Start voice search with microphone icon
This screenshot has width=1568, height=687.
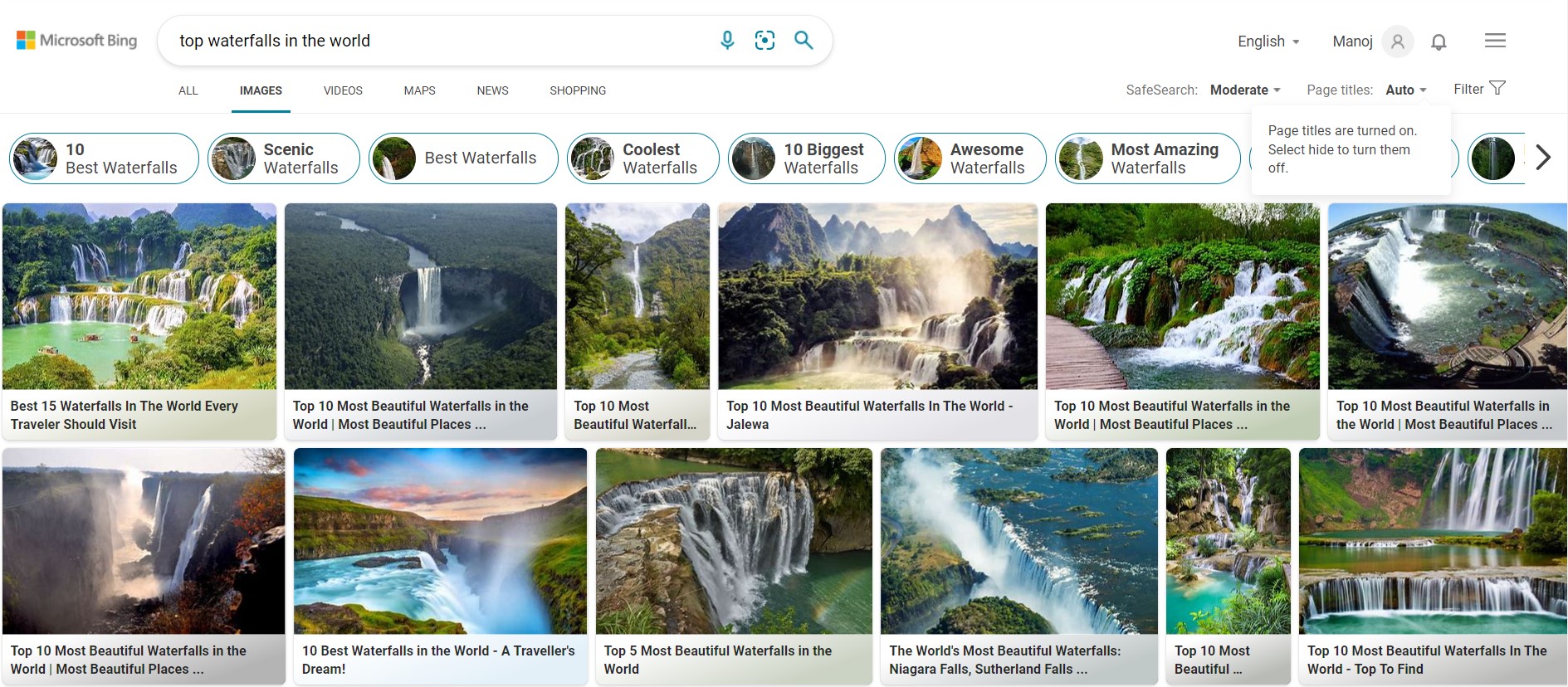[727, 40]
